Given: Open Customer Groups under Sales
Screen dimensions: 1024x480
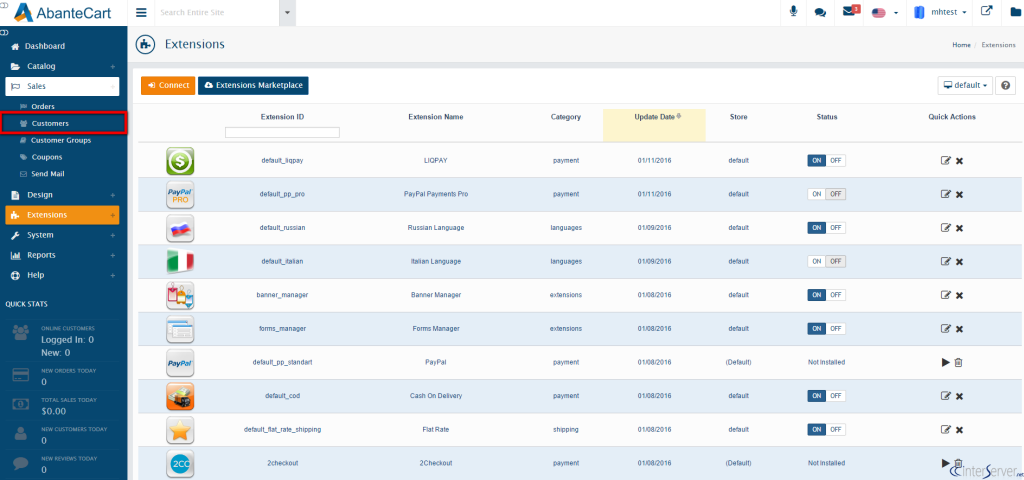Looking at the screenshot, I should coord(61,140).
